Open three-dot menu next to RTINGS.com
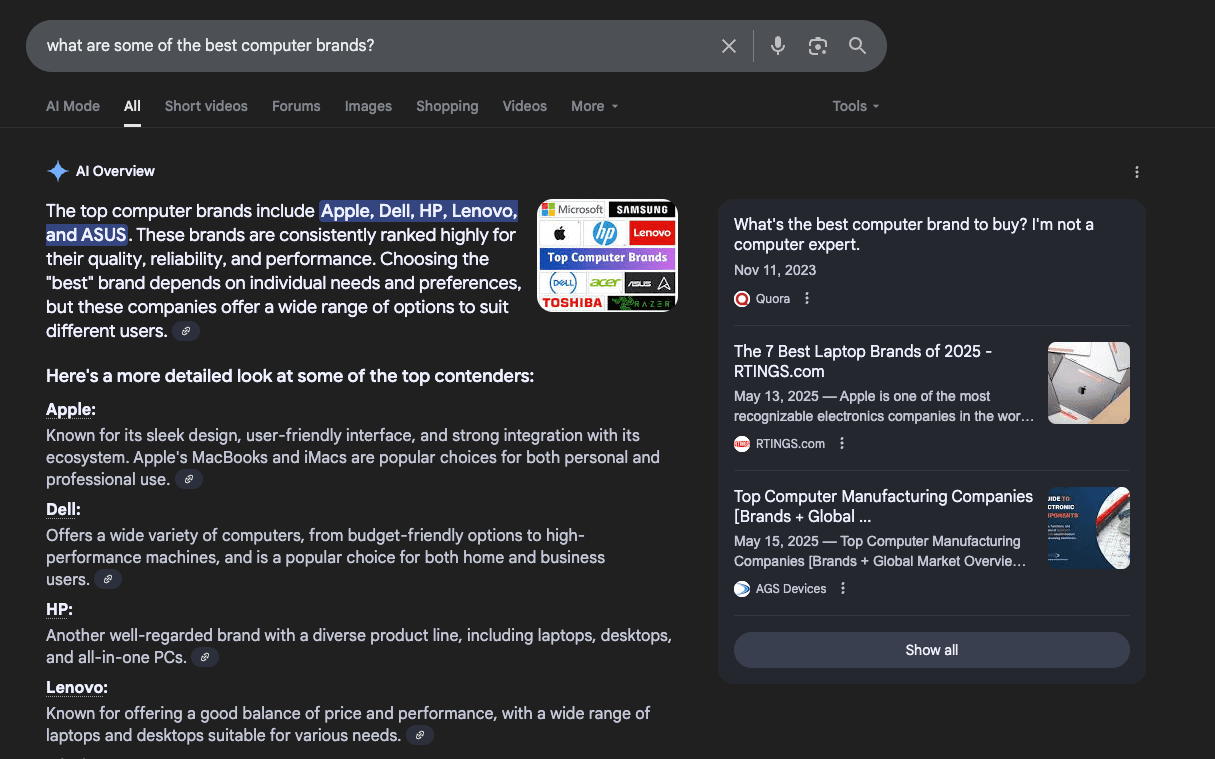The height and width of the screenshot is (759, 1215). click(842, 444)
